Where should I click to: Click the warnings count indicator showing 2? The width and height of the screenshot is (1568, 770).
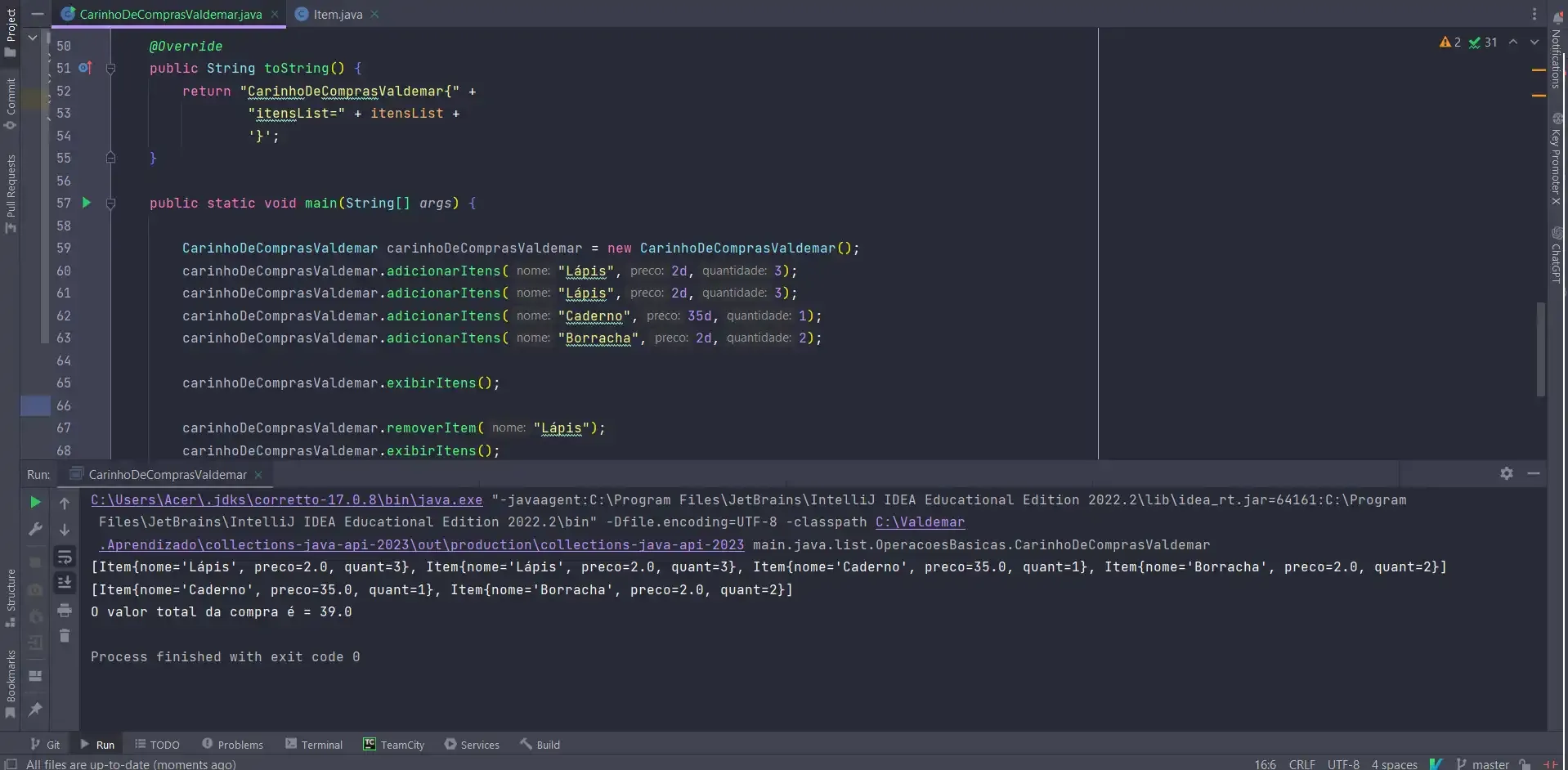(1450, 43)
